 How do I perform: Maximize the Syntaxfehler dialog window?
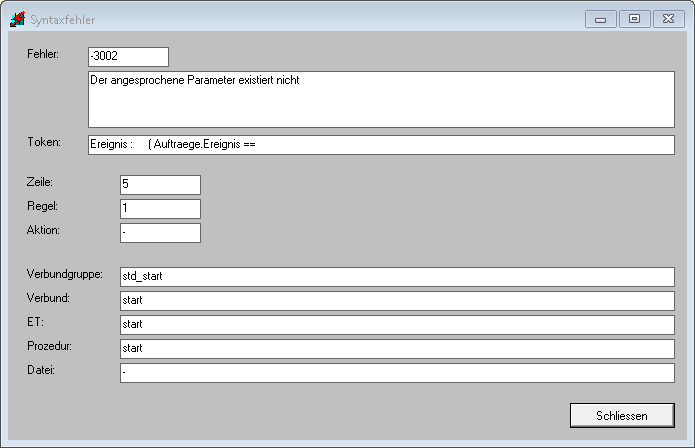coord(634,18)
